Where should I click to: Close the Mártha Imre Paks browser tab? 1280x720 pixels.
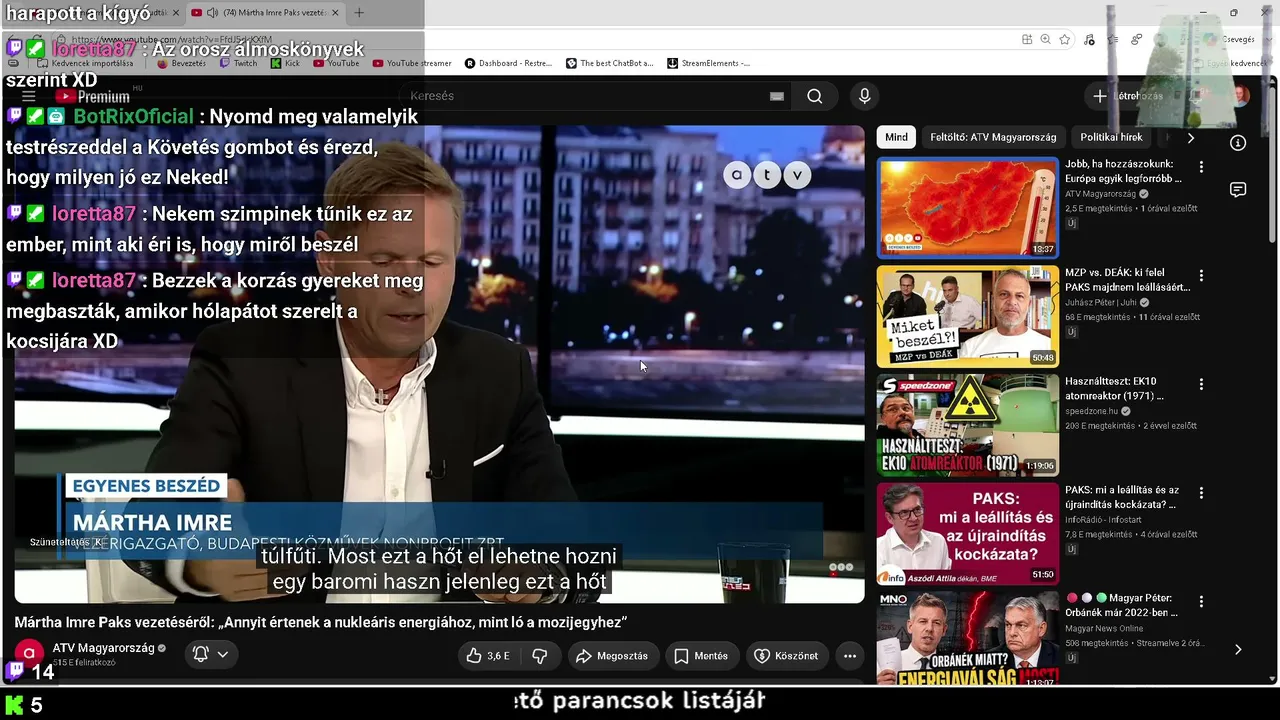click(335, 13)
